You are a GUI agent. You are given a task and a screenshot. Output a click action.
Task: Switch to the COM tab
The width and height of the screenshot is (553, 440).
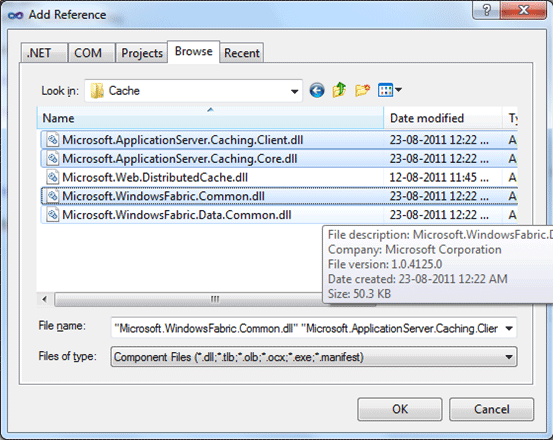point(92,53)
